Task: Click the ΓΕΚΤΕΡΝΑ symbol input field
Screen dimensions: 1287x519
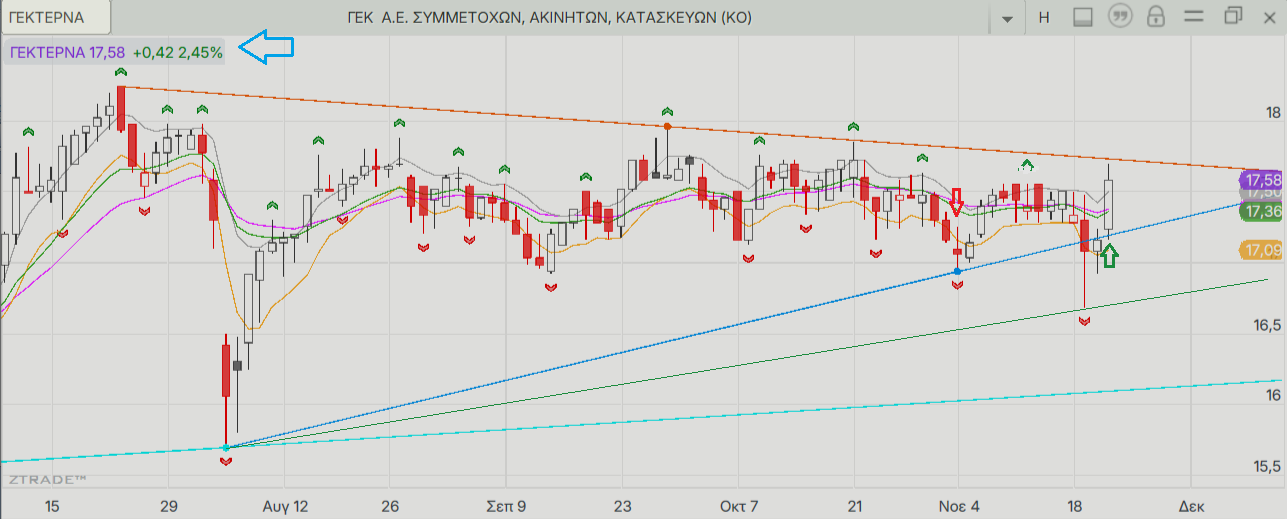Action: (x=55, y=17)
